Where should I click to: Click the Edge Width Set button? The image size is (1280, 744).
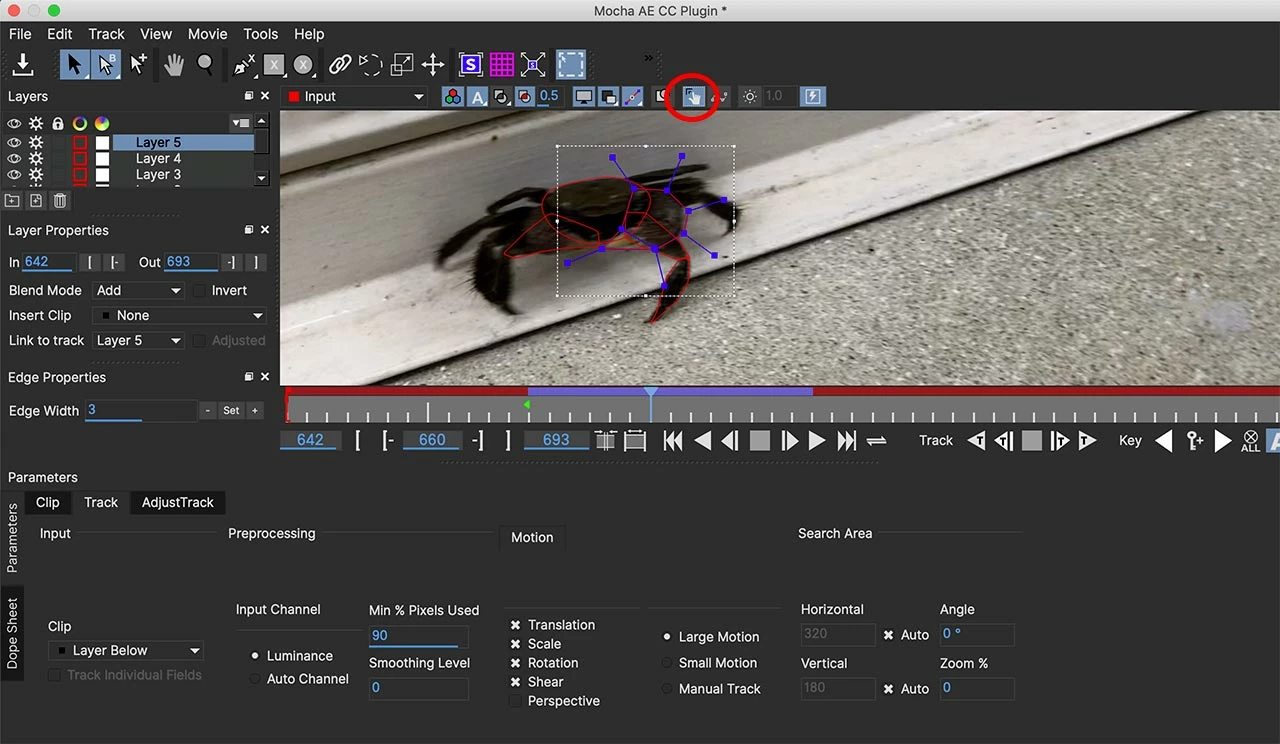point(231,411)
